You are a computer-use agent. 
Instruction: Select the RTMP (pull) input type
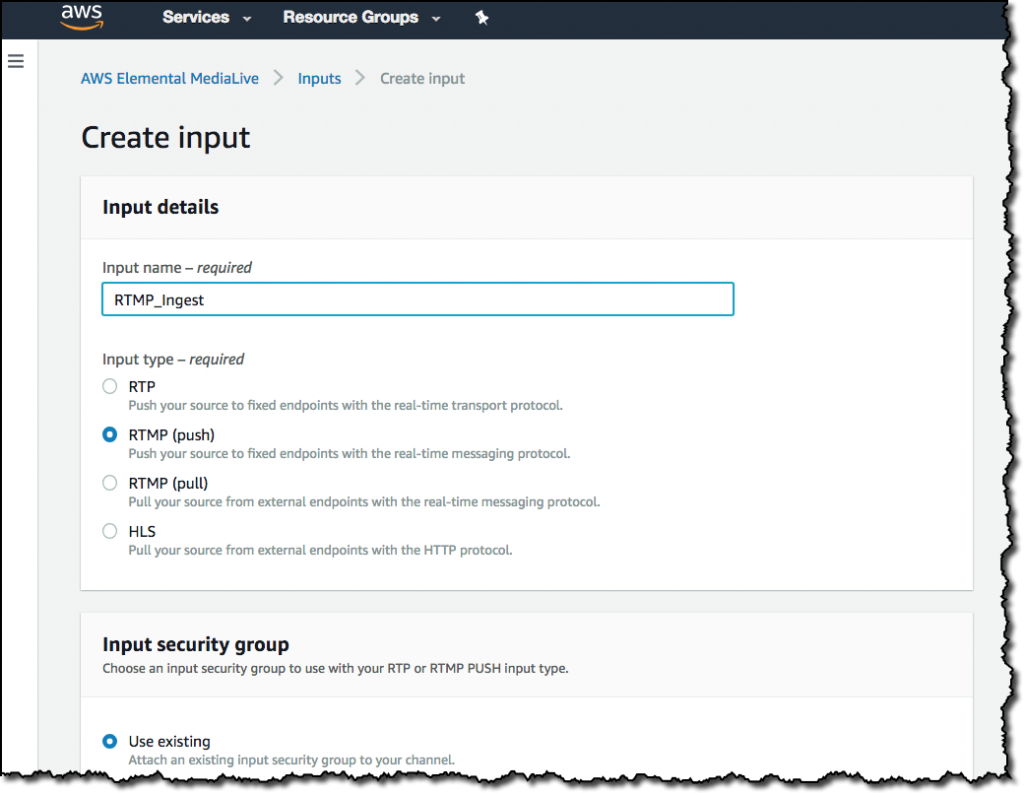pos(110,482)
